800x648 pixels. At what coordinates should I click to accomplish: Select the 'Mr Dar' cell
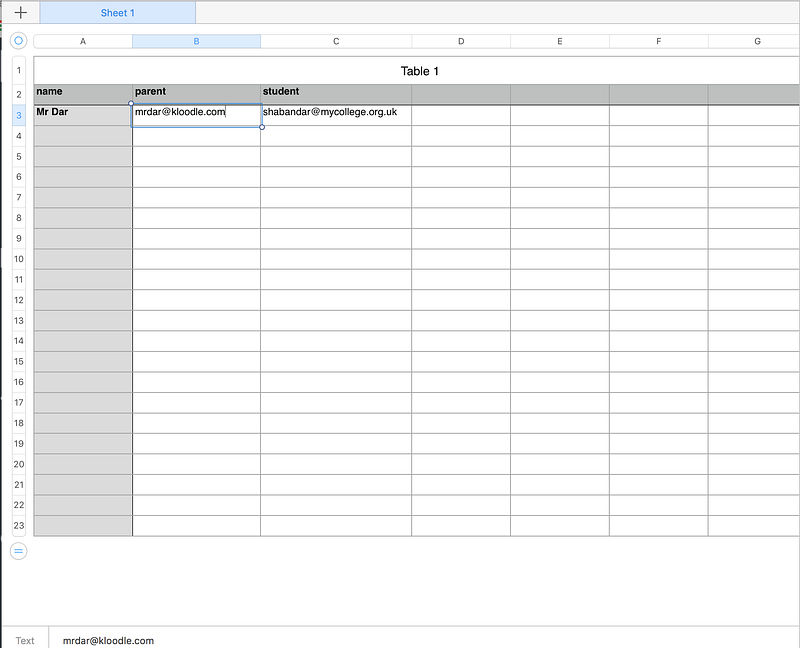point(83,115)
